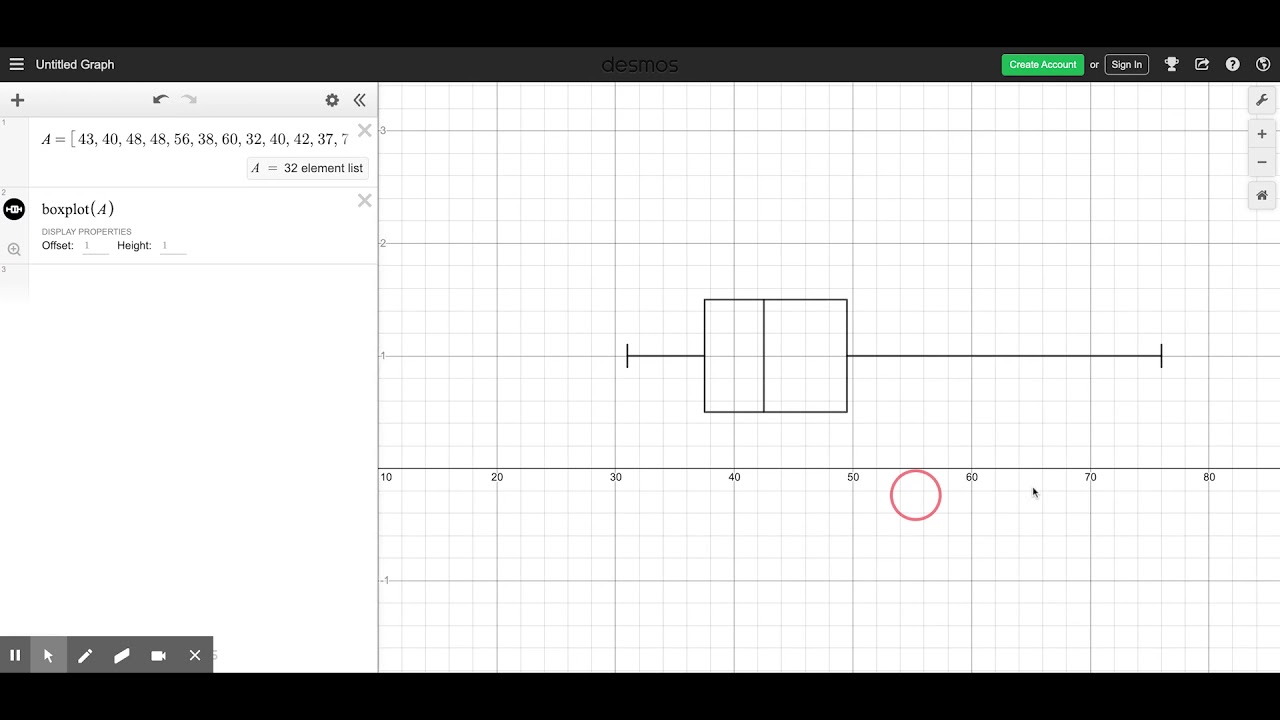Open the hamburger main menu
This screenshot has height=720, width=1280.
coord(16,64)
